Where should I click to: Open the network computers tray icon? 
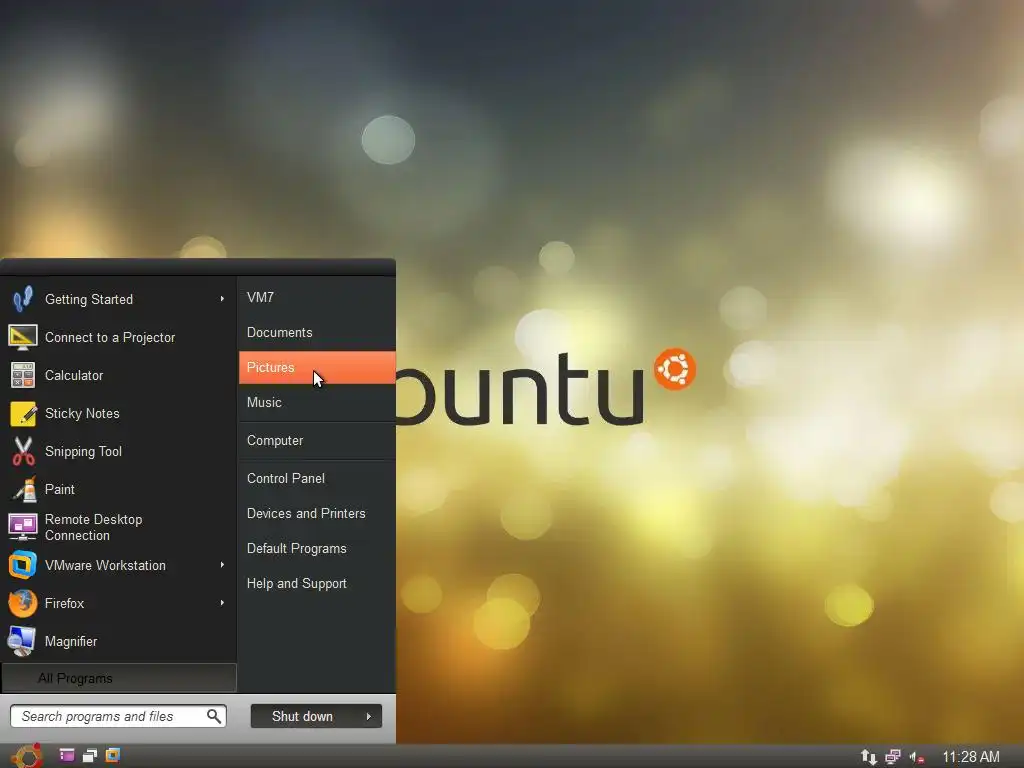tap(893, 757)
